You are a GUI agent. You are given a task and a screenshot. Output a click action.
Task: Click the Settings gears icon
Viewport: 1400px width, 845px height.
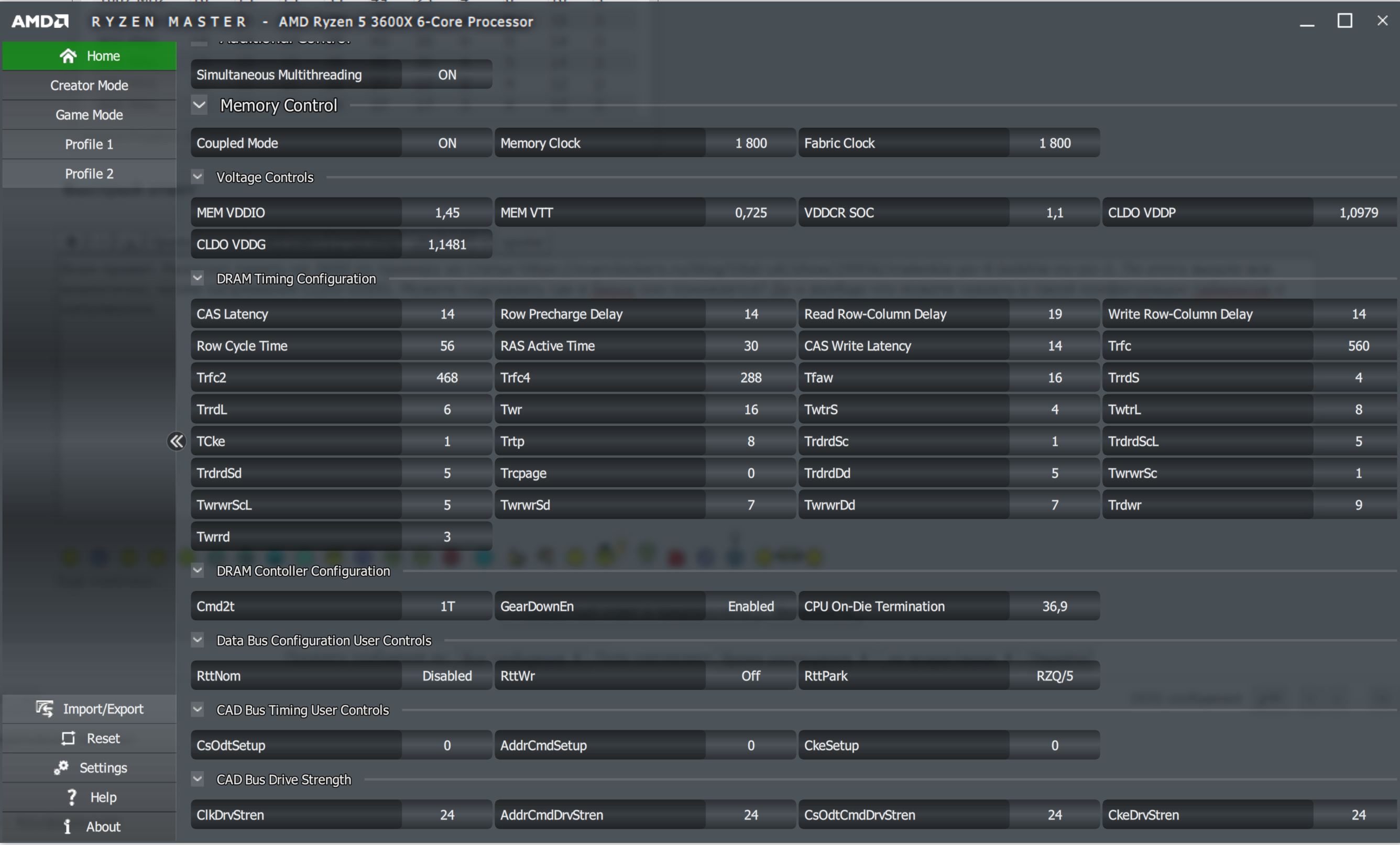[61, 767]
